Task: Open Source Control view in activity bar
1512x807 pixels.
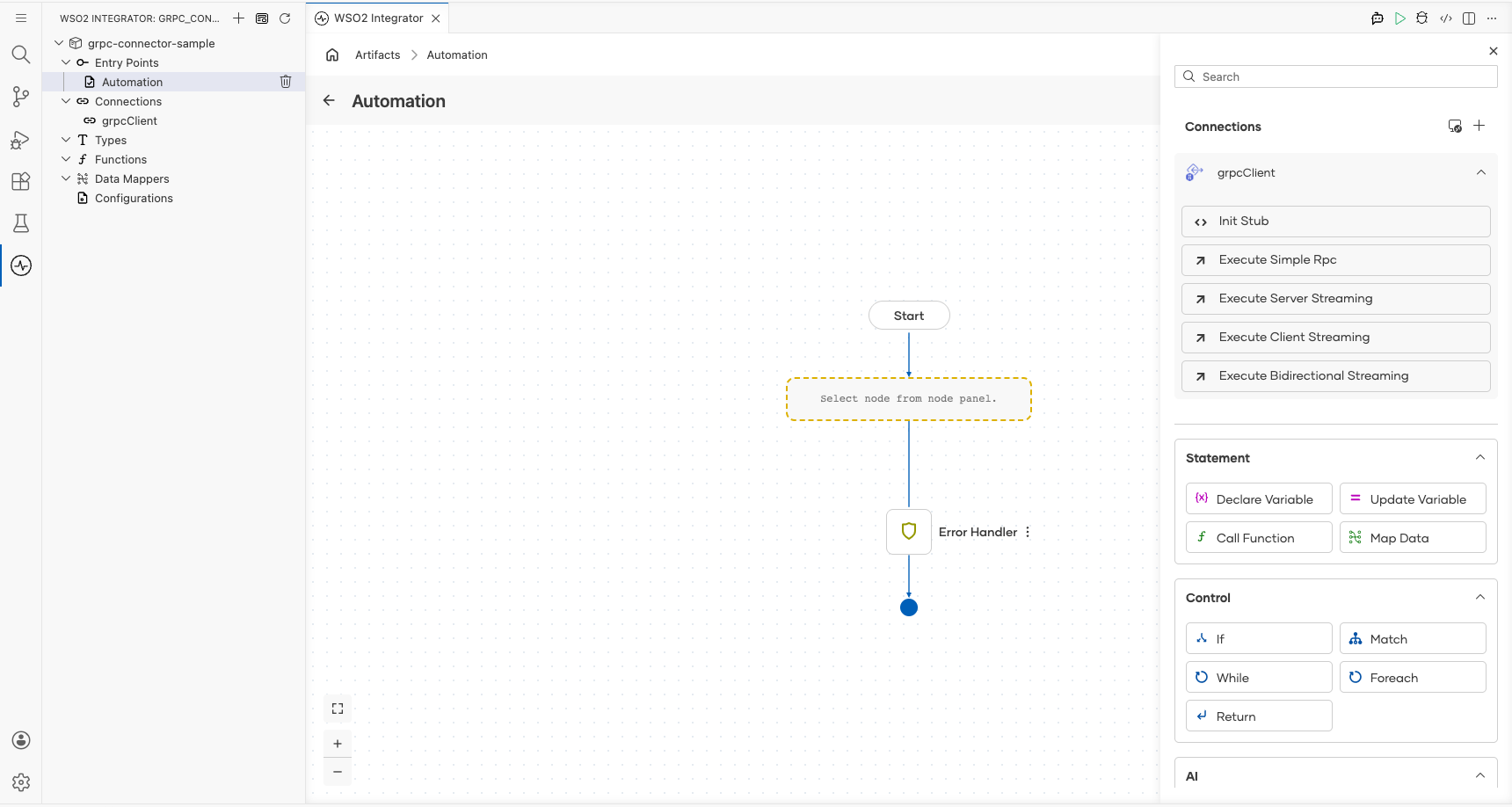Action: [x=21, y=97]
